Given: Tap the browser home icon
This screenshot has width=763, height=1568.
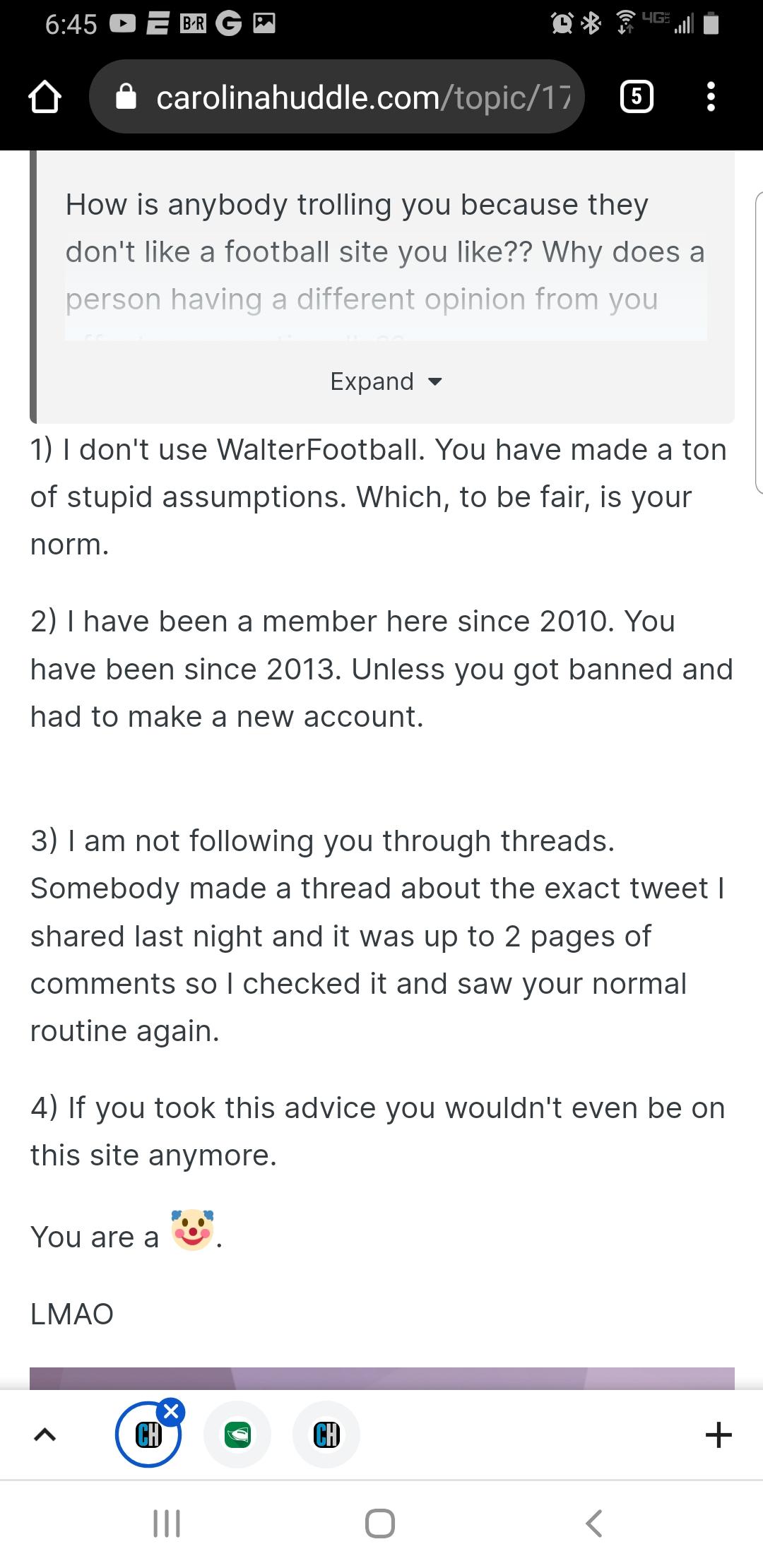Looking at the screenshot, I should (45, 97).
